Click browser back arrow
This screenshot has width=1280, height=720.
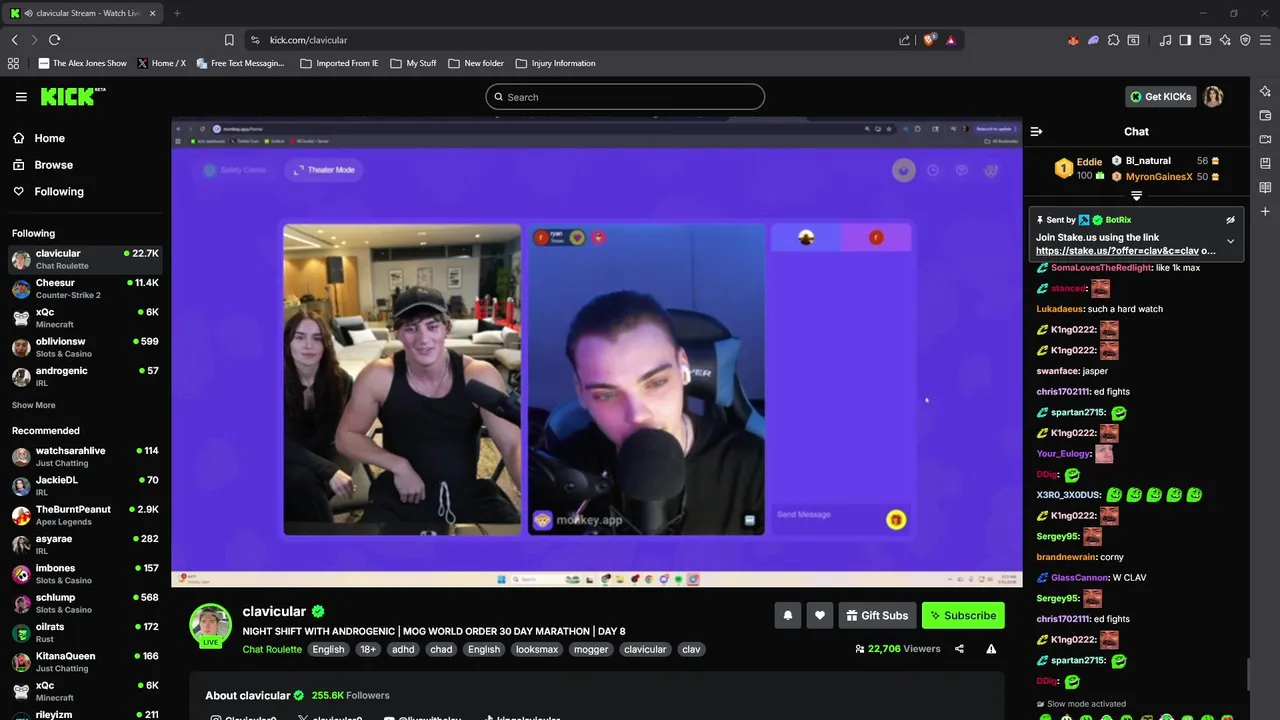pos(14,40)
